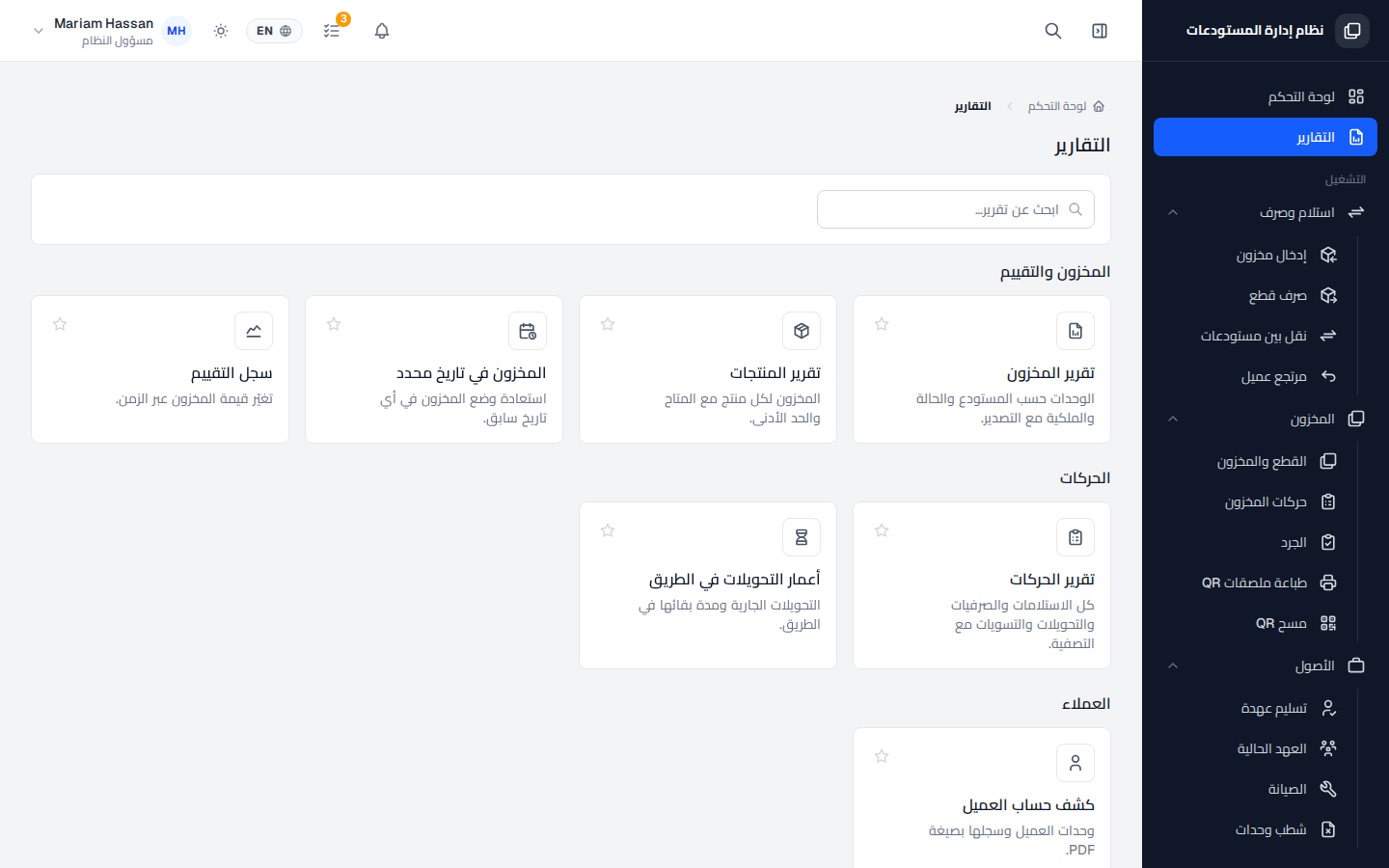Click the MH avatar

177,31
